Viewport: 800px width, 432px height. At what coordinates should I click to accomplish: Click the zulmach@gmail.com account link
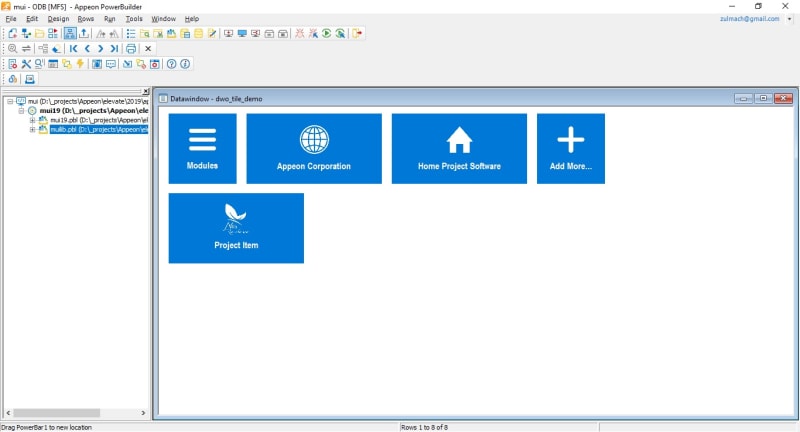pyautogui.click(x=749, y=19)
